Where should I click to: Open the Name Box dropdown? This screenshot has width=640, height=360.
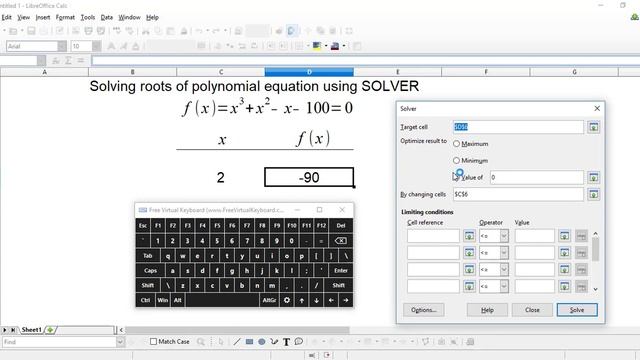coord(41,61)
